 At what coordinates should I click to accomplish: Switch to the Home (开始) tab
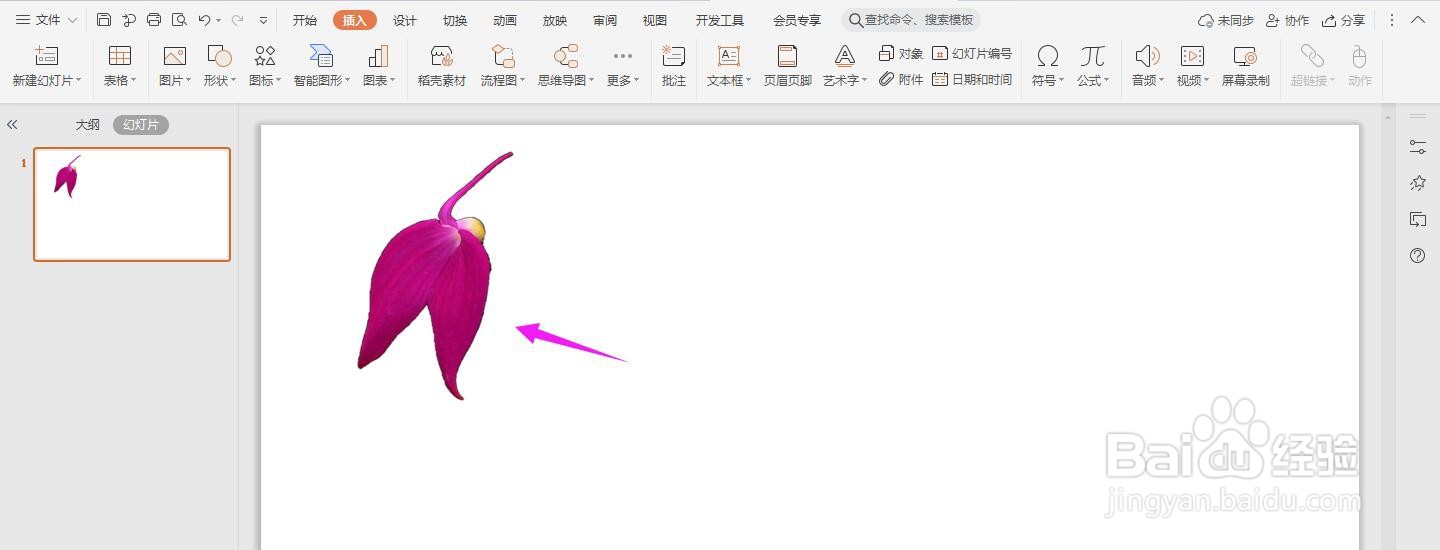(305, 20)
